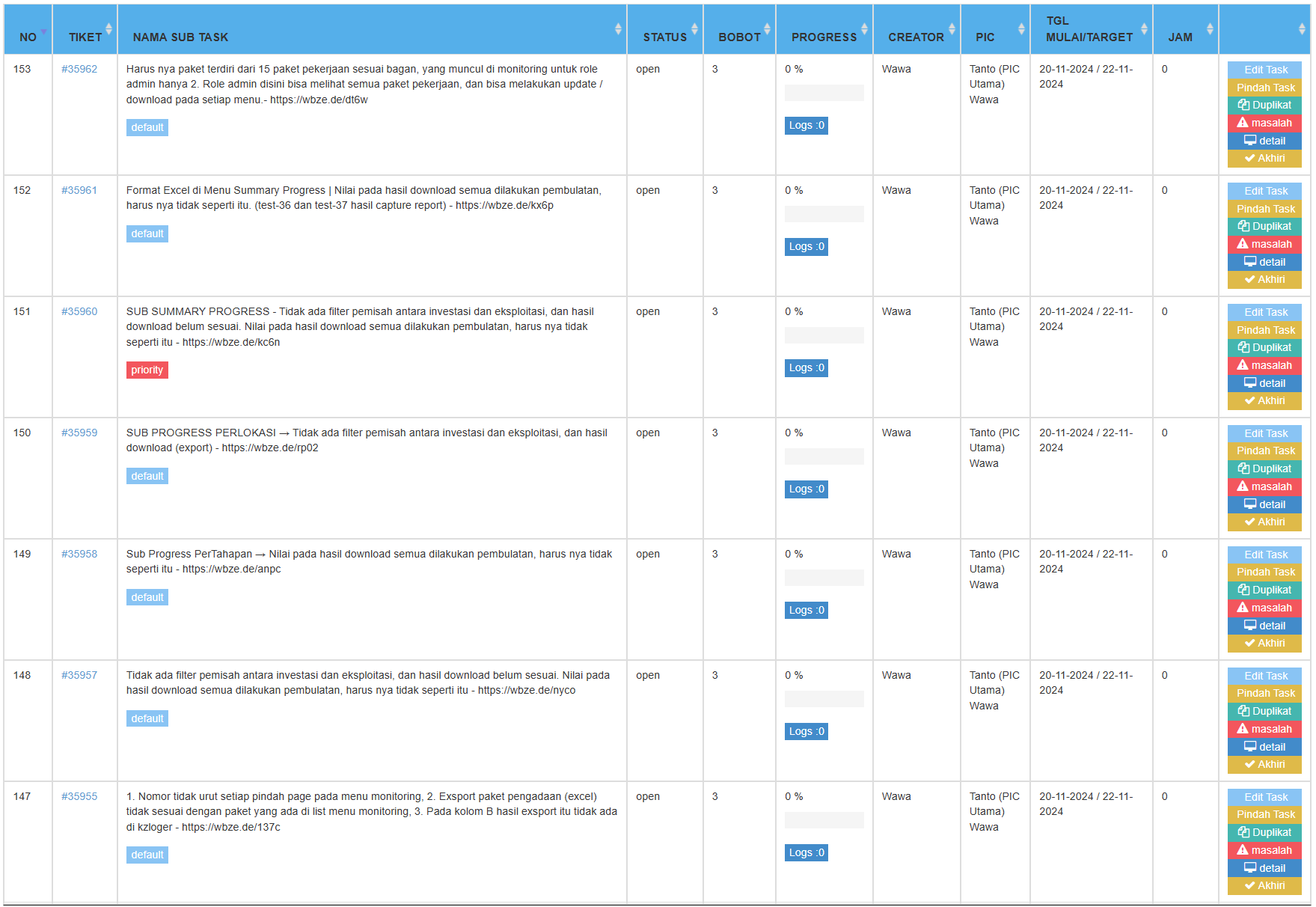The width and height of the screenshot is (1316, 907).
Task: Click masalah warning button in row 148
Action: click(x=1264, y=730)
